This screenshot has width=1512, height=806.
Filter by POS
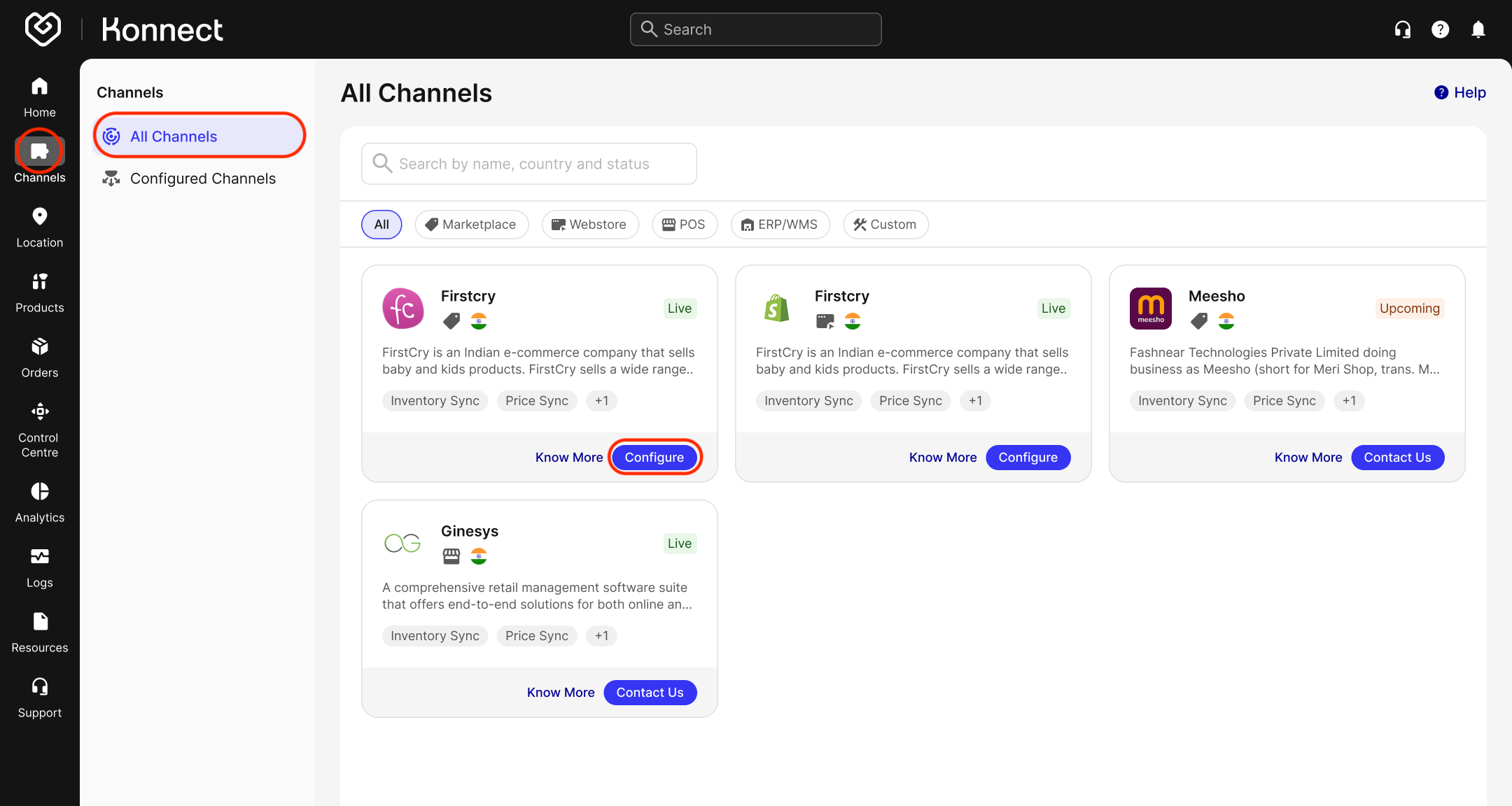point(685,225)
